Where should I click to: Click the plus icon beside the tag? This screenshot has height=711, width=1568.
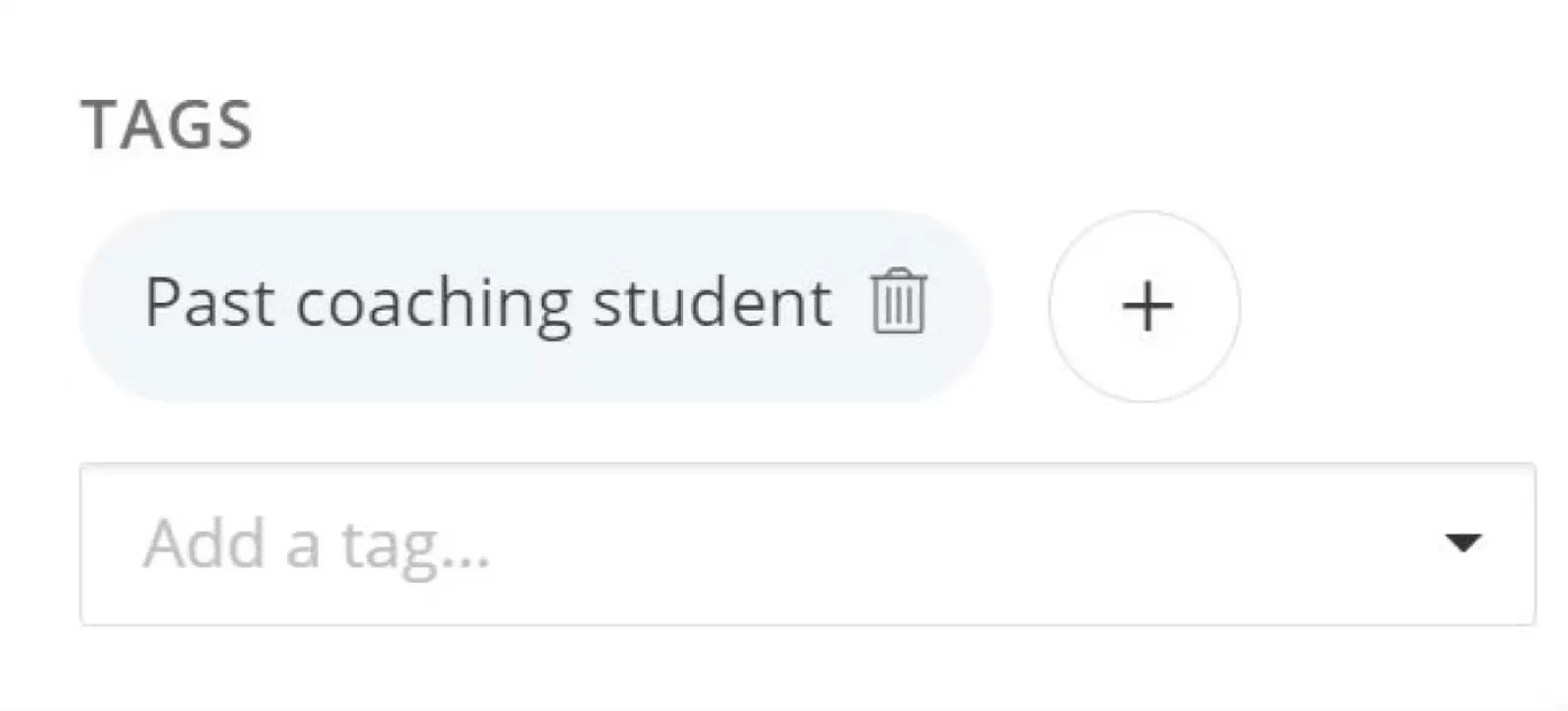coord(1145,307)
